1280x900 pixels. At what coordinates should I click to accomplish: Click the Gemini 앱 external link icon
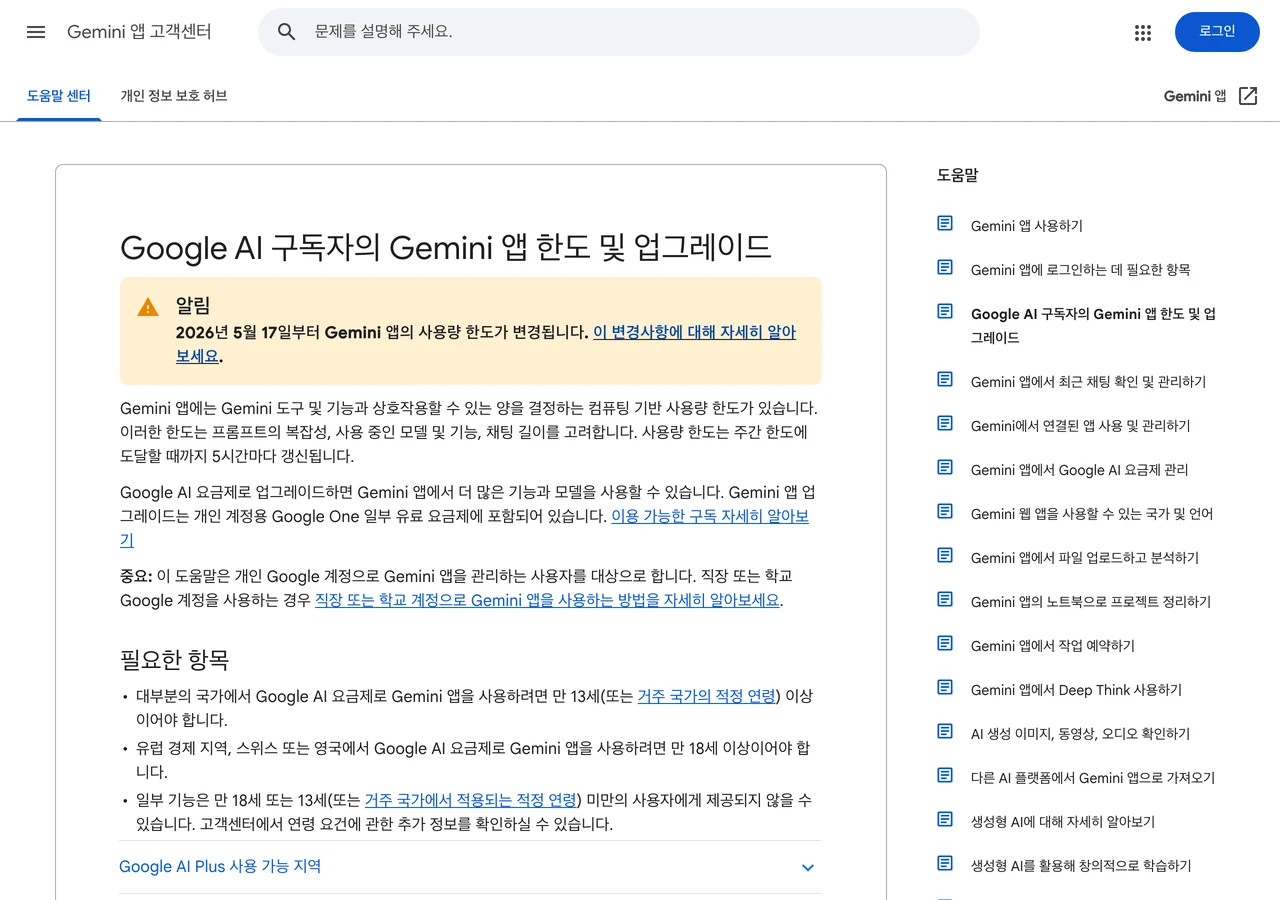(1248, 96)
